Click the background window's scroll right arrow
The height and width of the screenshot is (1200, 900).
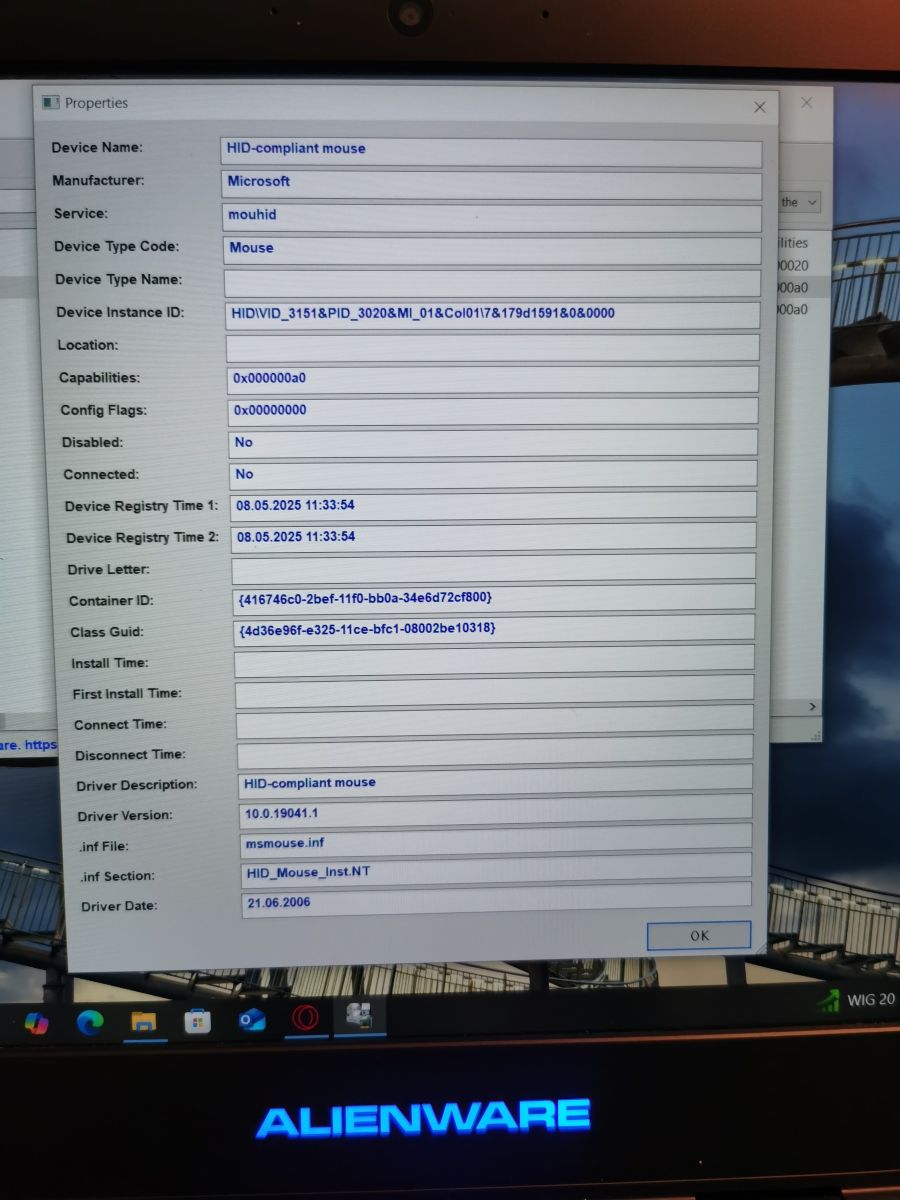pyautogui.click(x=812, y=707)
